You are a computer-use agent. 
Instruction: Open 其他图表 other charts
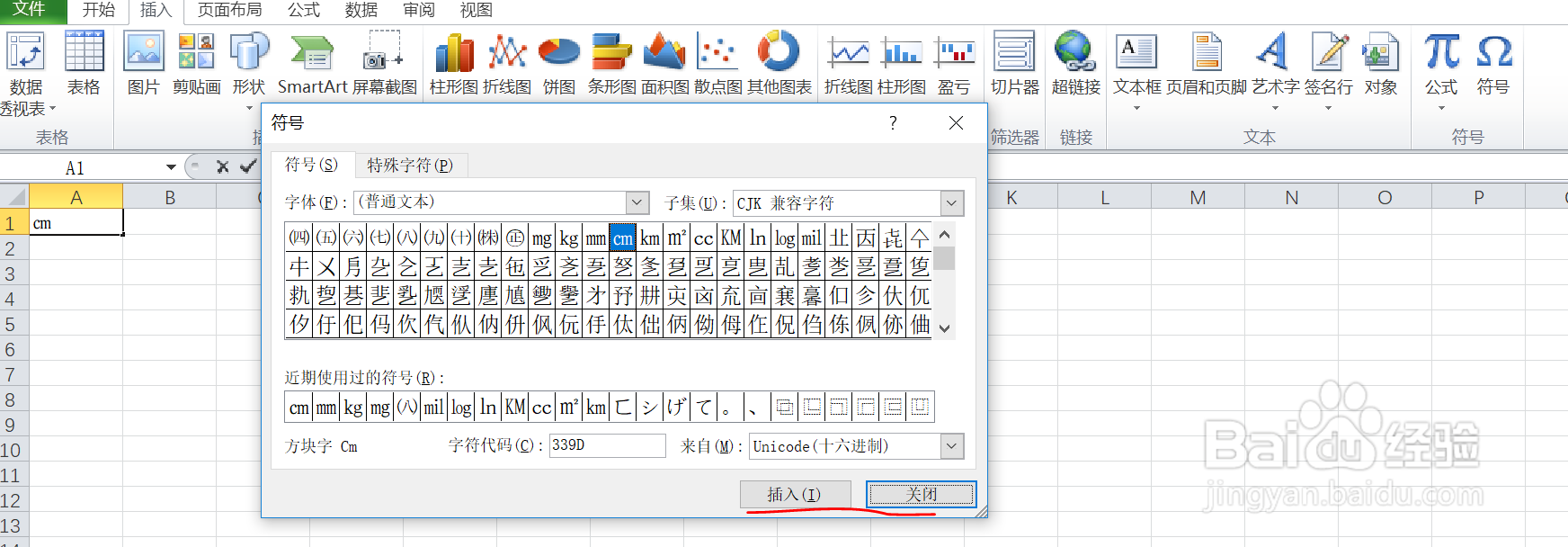780,63
